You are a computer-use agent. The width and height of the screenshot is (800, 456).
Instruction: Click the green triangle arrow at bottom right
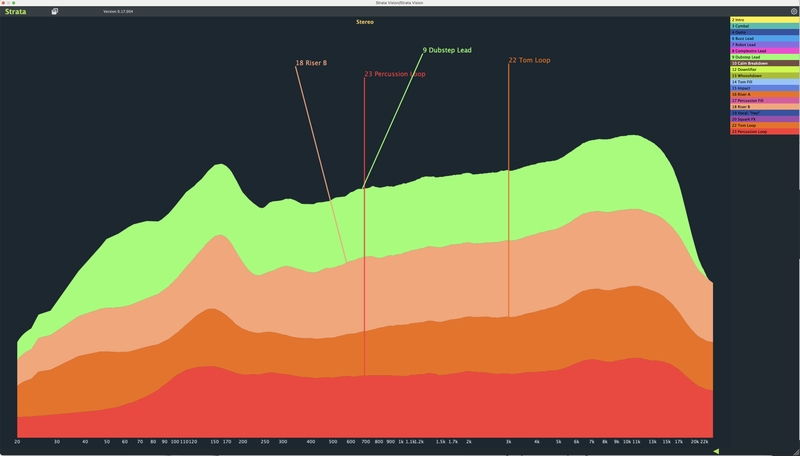coord(715,451)
